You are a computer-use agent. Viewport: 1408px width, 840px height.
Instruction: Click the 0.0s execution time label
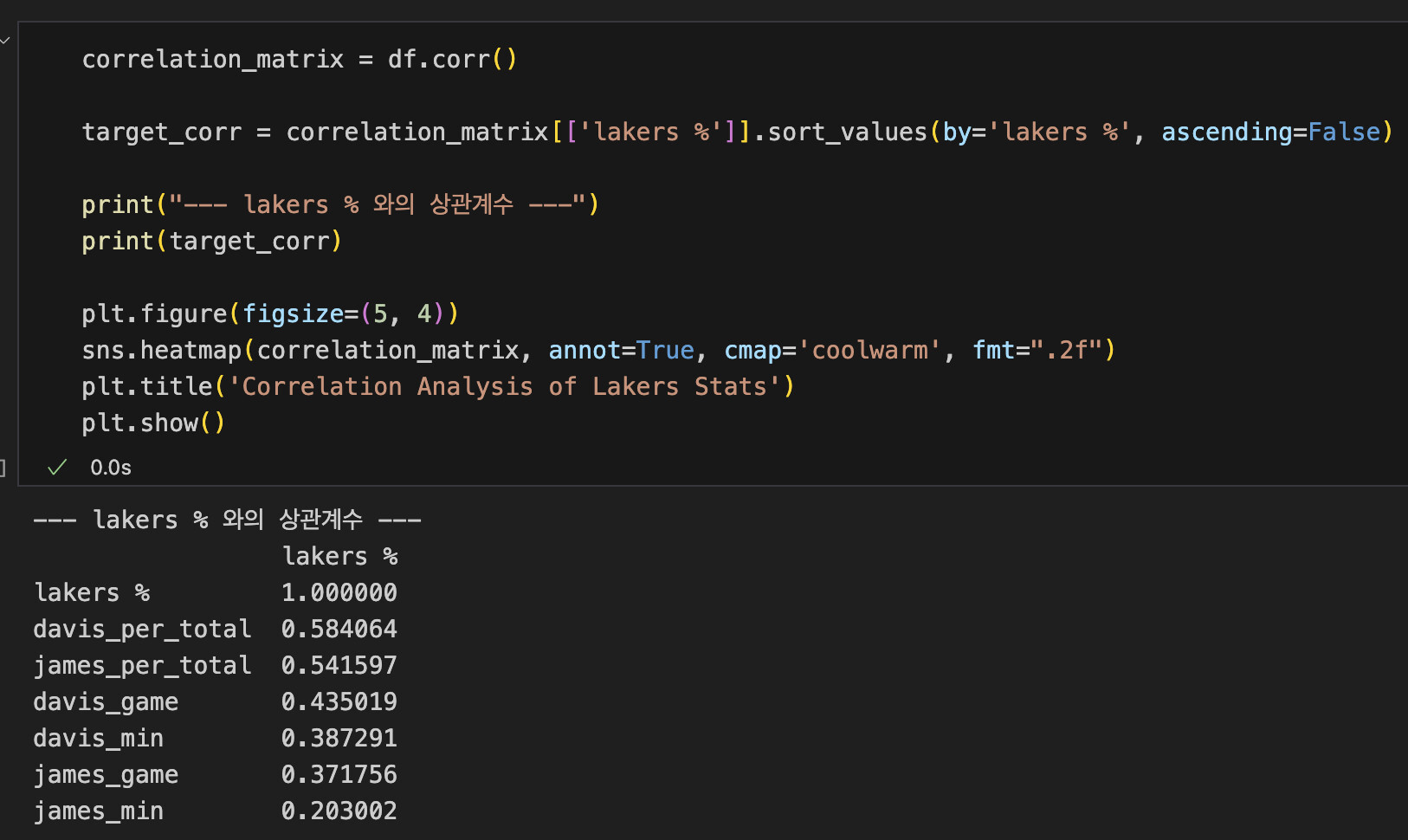pyautogui.click(x=111, y=468)
